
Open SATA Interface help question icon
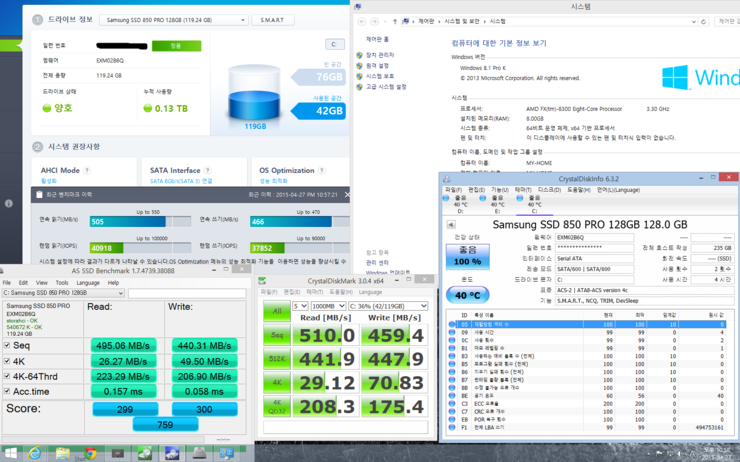[208, 170]
